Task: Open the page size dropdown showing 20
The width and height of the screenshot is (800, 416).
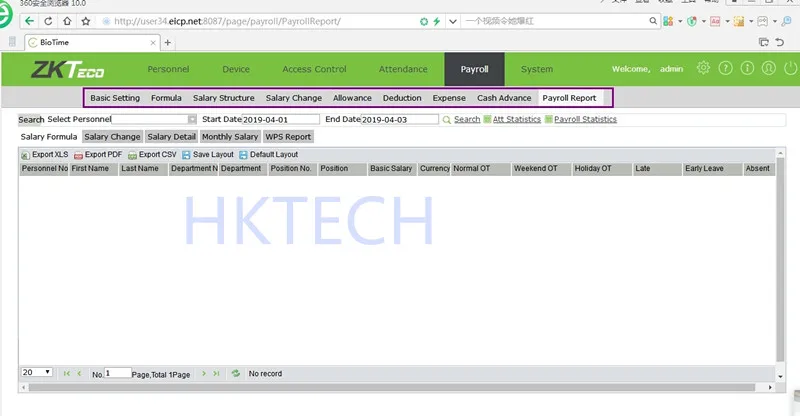Action: [37, 373]
